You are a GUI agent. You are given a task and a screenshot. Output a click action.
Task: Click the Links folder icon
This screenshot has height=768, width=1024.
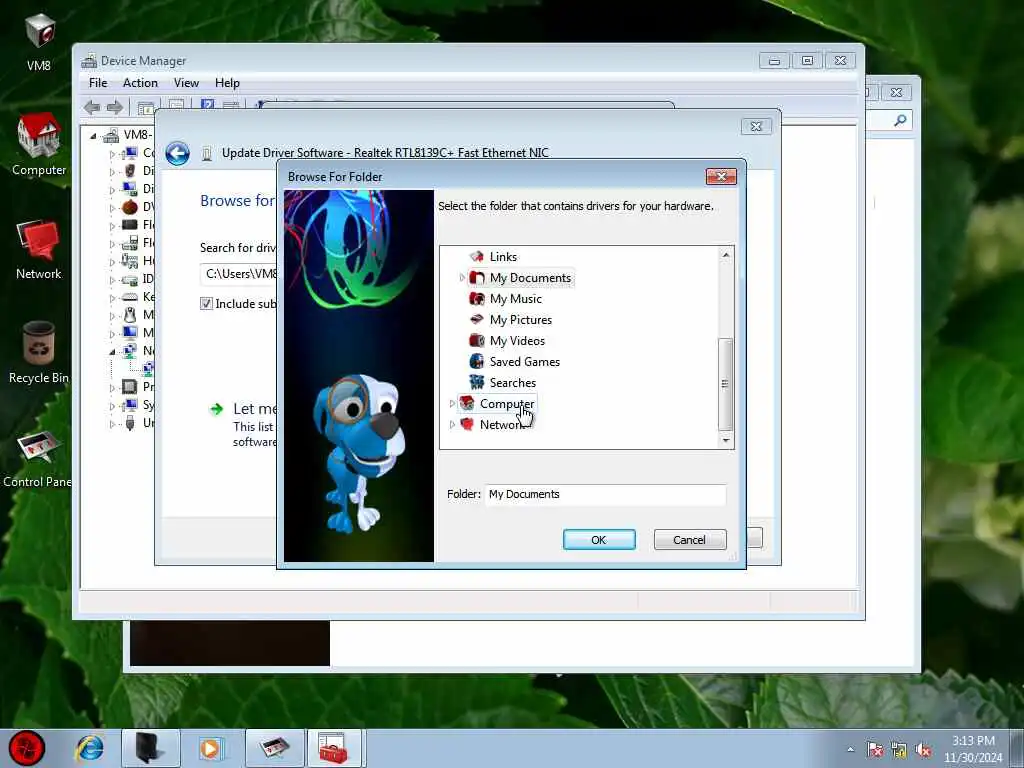[x=477, y=257]
